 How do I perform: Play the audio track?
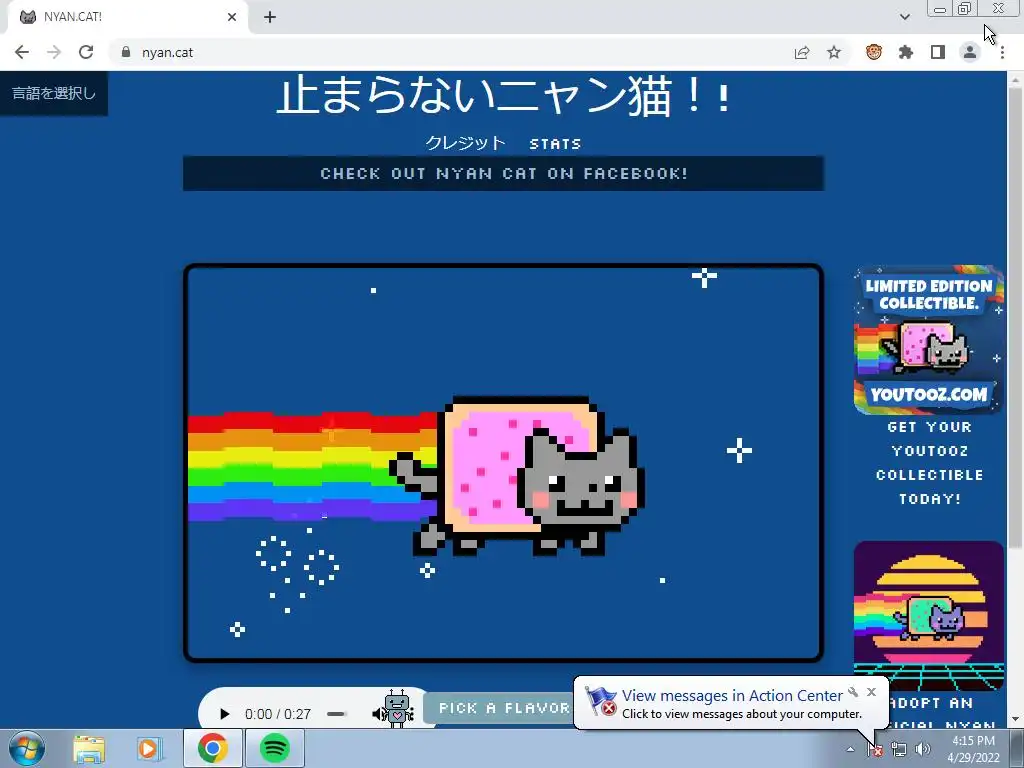(225, 714)
